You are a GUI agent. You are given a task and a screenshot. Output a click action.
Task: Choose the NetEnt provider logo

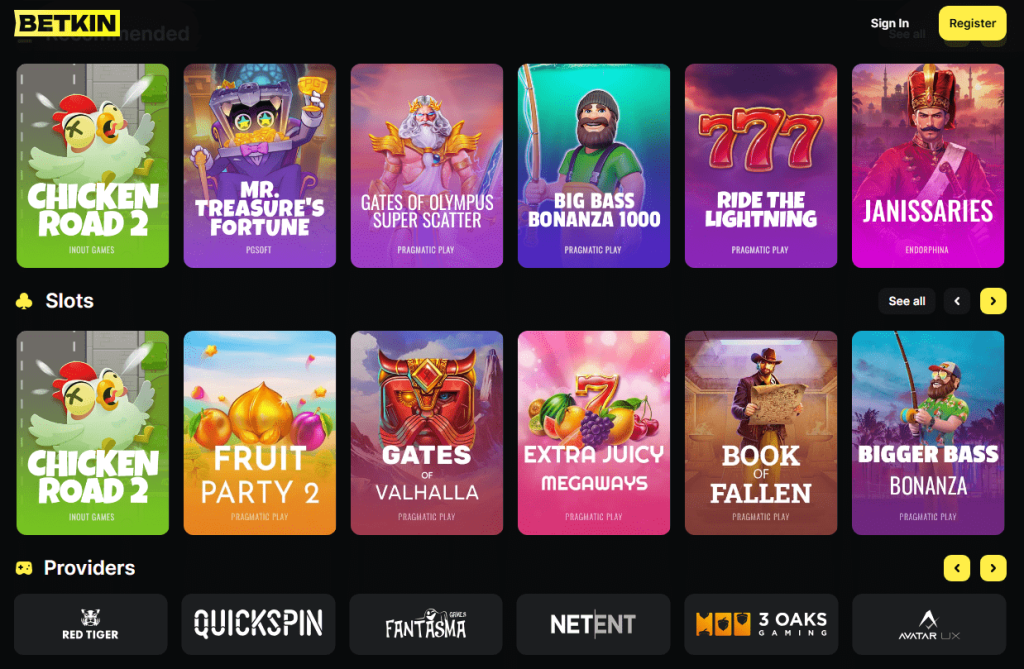click(x=593, y=624)
